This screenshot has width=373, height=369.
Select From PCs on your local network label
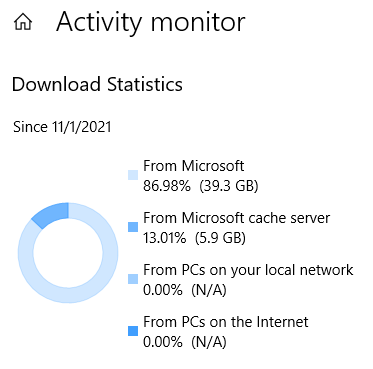point(248,270)
